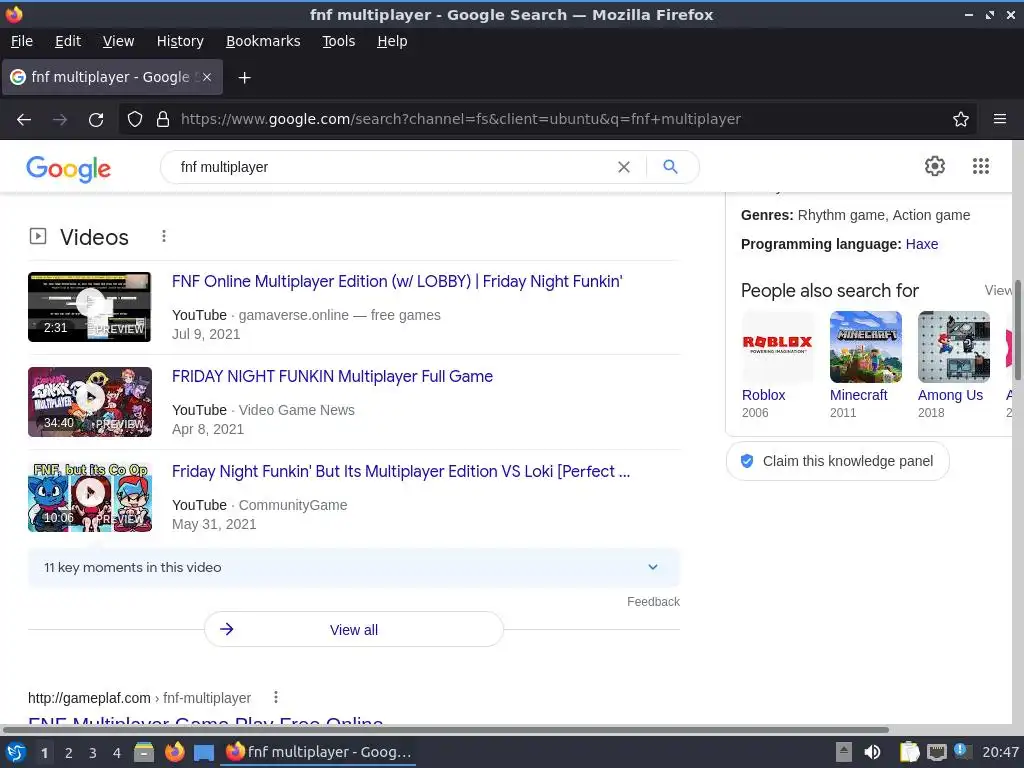Screen dimensions: 1024x768
Task: Close the fnf multiplayer tab
Action: [206, 77]
